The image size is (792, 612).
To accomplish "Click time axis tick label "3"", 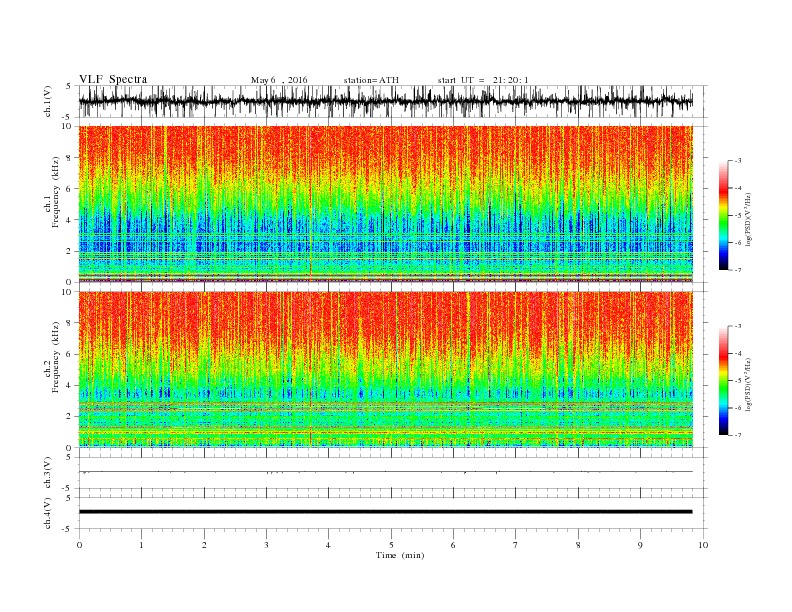I will (x=266, y=545).
